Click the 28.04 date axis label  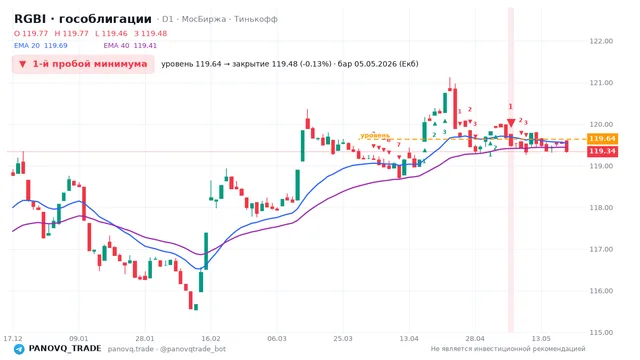click(x=475, y=339)
